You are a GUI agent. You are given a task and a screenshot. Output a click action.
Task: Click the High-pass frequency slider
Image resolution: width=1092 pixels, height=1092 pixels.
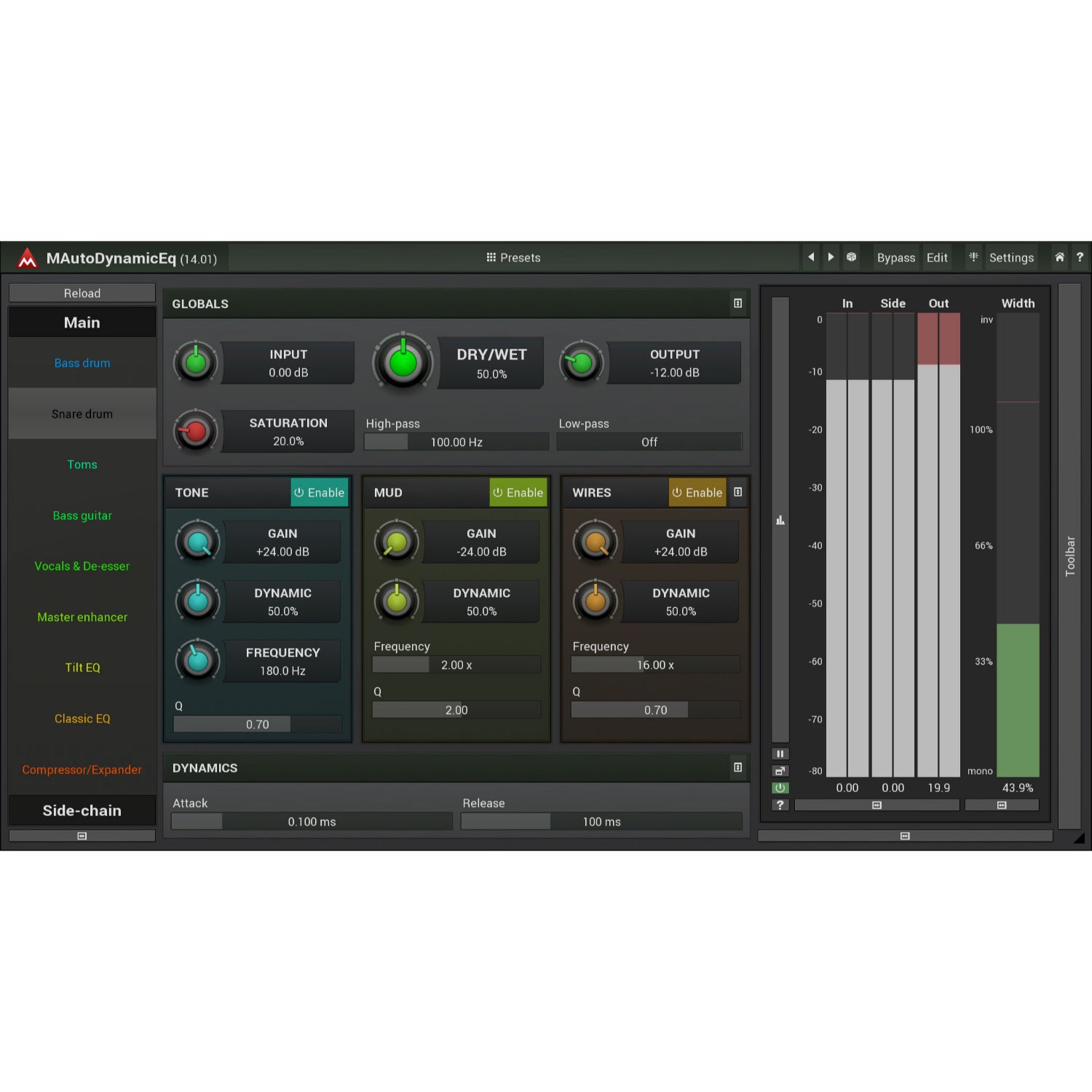[456, 442]
